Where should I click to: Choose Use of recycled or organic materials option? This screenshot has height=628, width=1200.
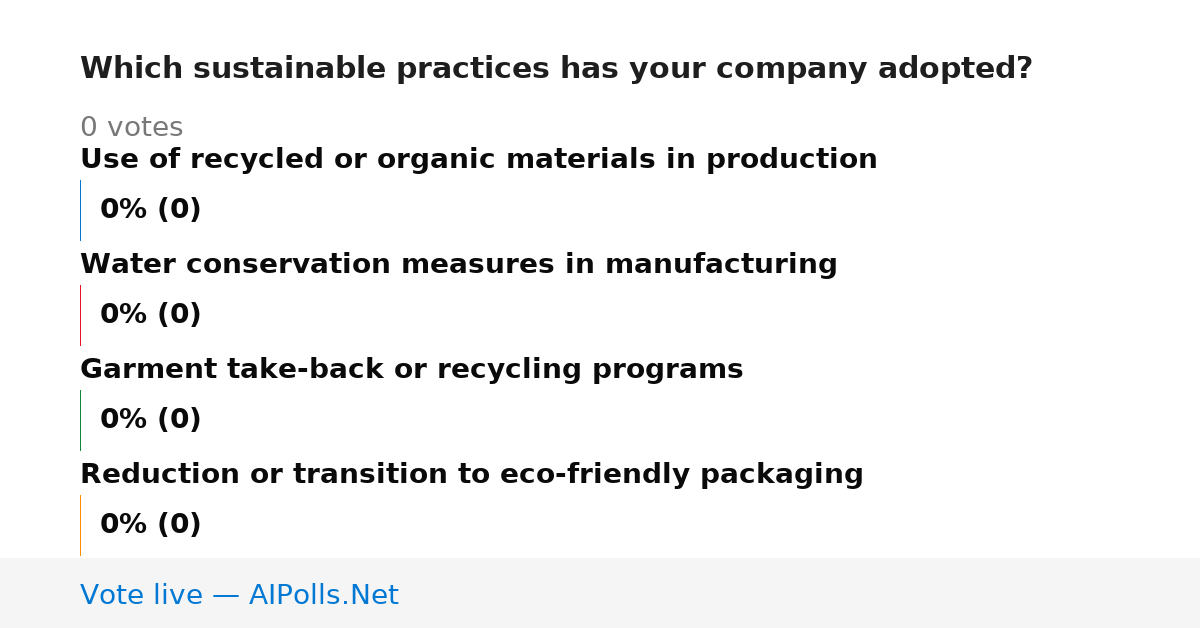tap(478, 160)
